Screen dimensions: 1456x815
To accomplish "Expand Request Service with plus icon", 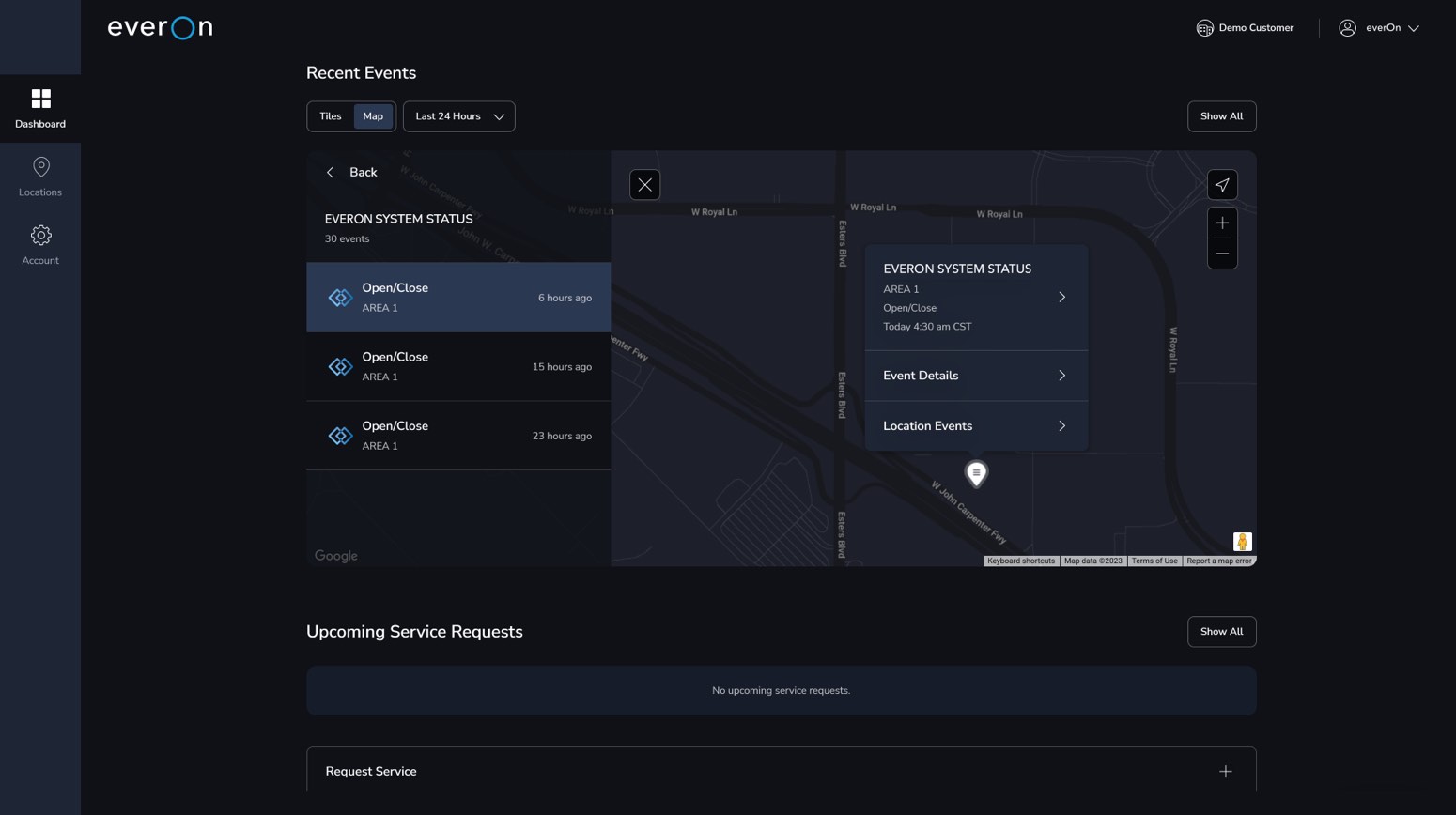I will (x=1225, y=772).
